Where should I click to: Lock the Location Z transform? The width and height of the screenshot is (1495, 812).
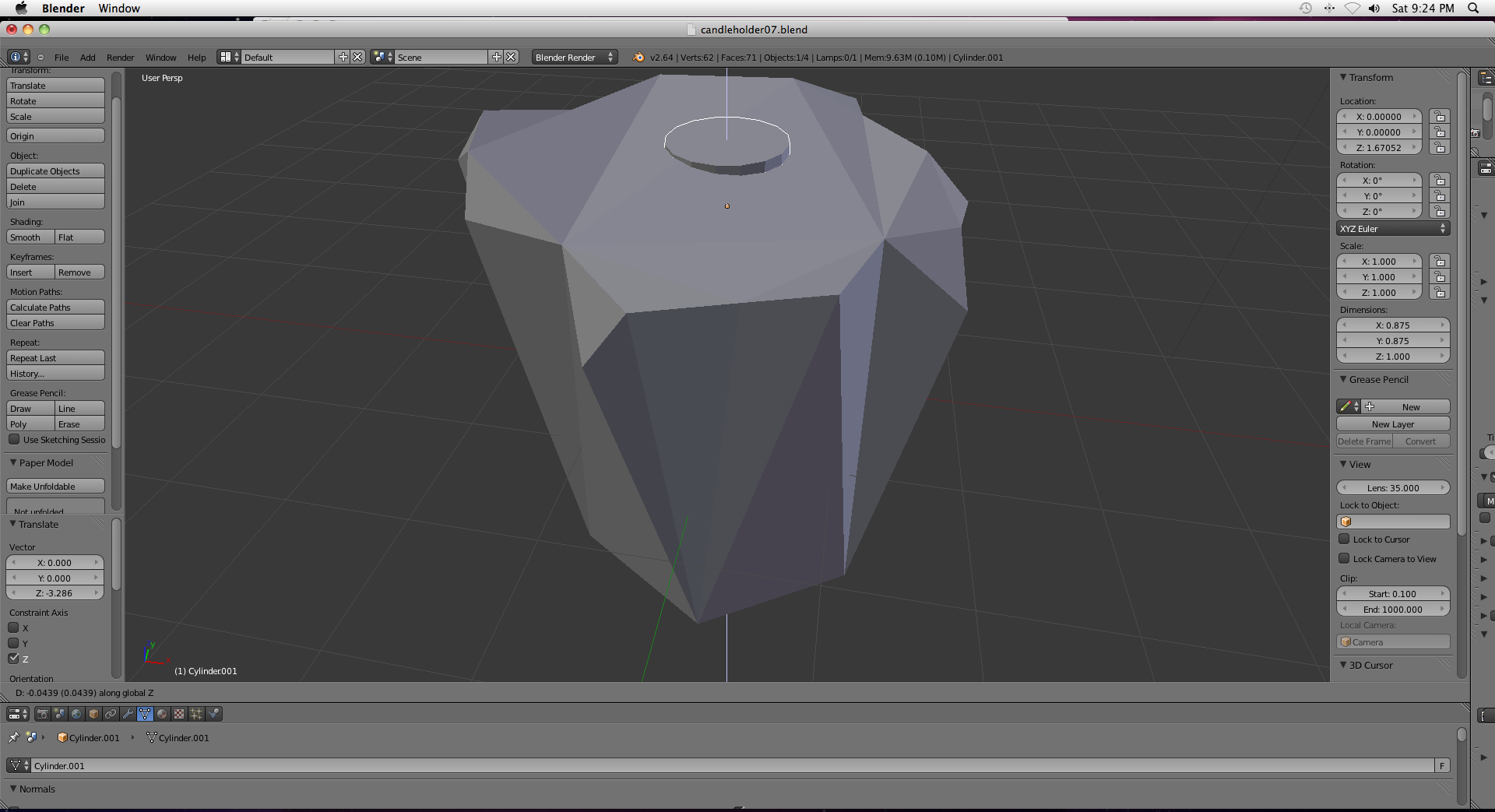pos(1440,148)
